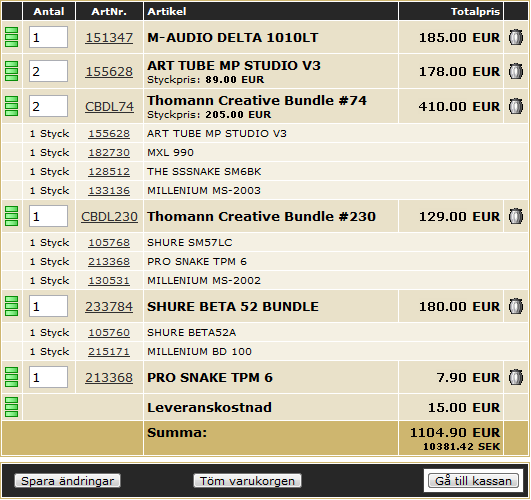Open article number 151347 link
This screenshot has width=531, height=500.
tap(109, 38)
